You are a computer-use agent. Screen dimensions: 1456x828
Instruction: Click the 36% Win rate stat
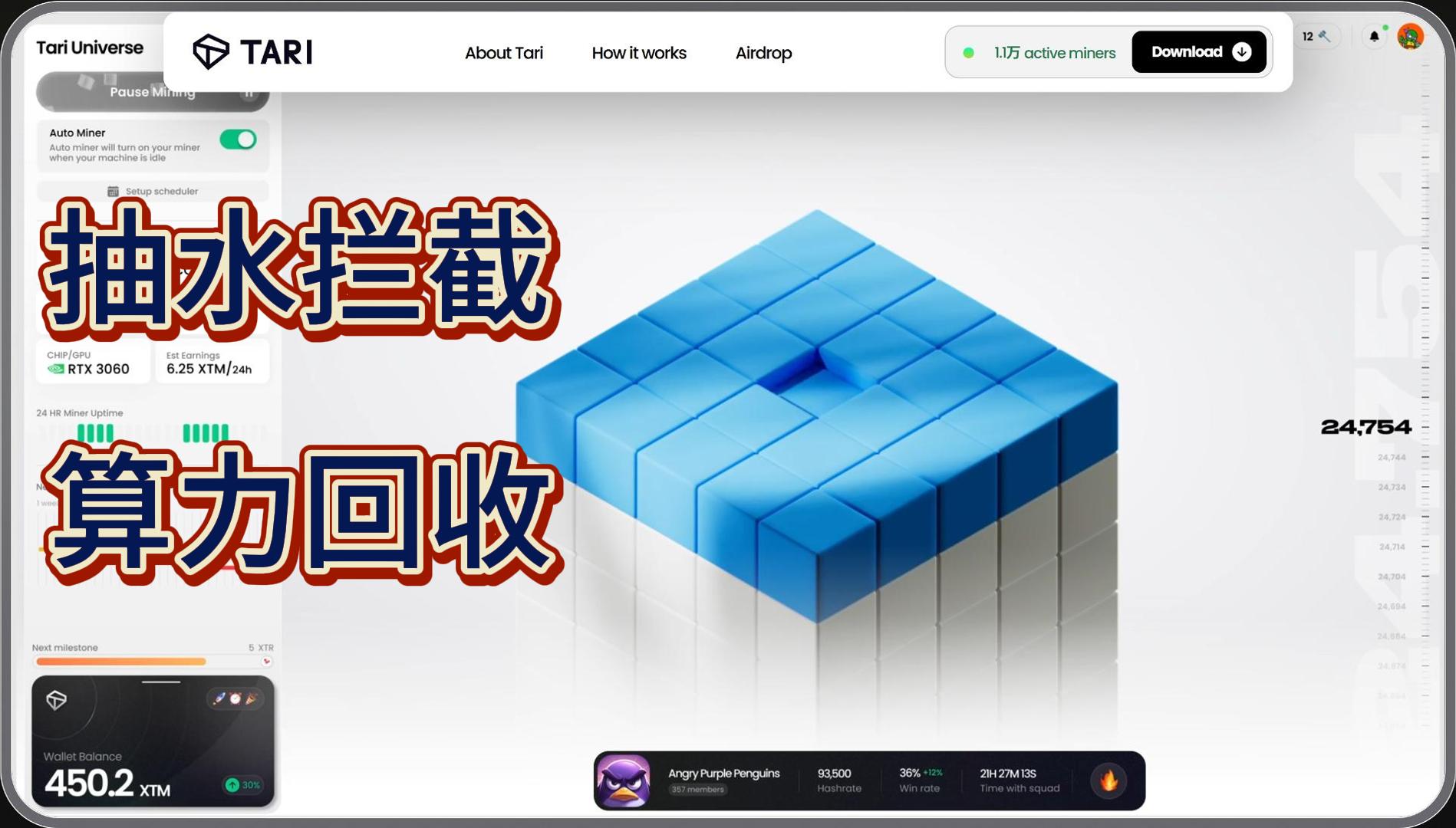point(921,780)
